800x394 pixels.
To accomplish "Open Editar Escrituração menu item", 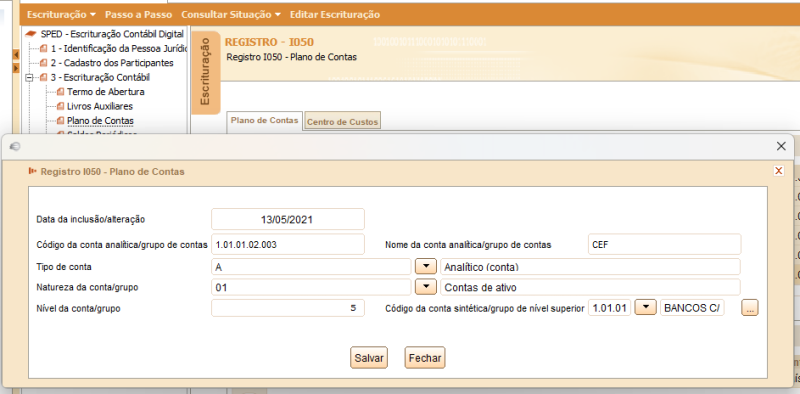I will [x=335, y=15].
